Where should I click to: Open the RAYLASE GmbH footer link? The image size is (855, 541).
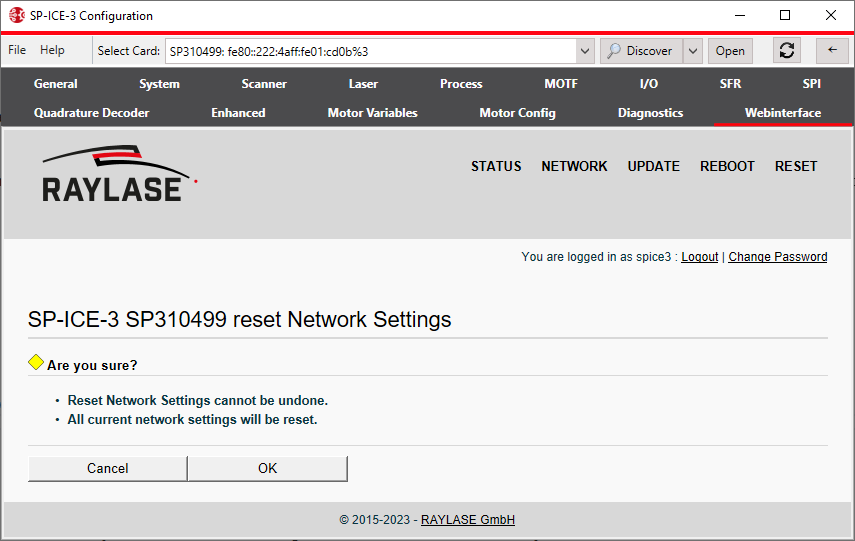tap(468, 520)
